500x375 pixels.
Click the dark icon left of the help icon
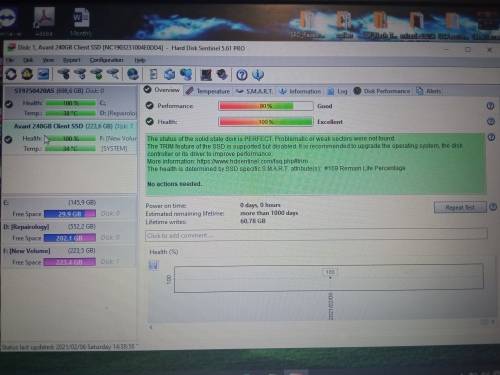pos(222,75)
